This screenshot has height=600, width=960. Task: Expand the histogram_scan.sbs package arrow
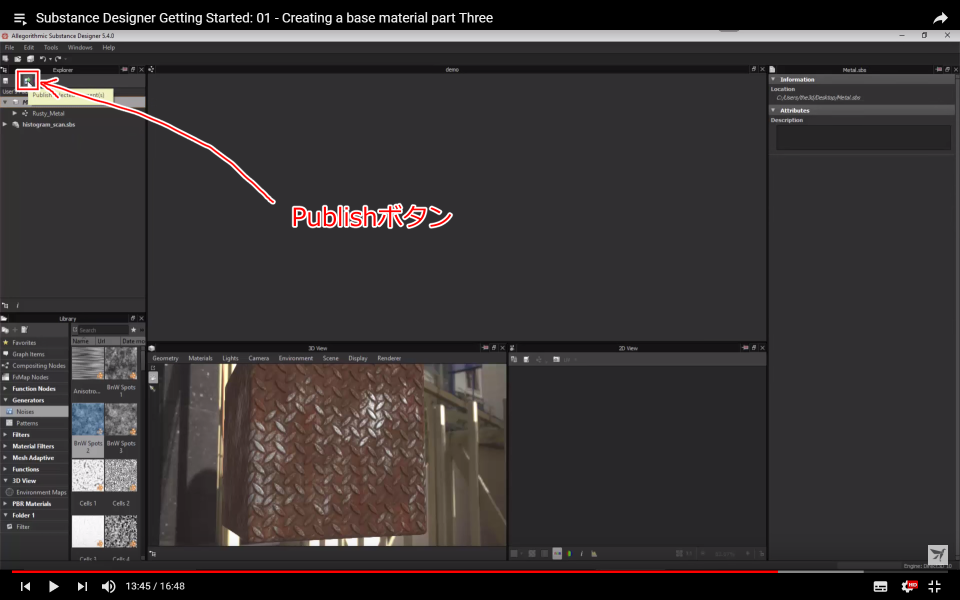coord(5,124)
